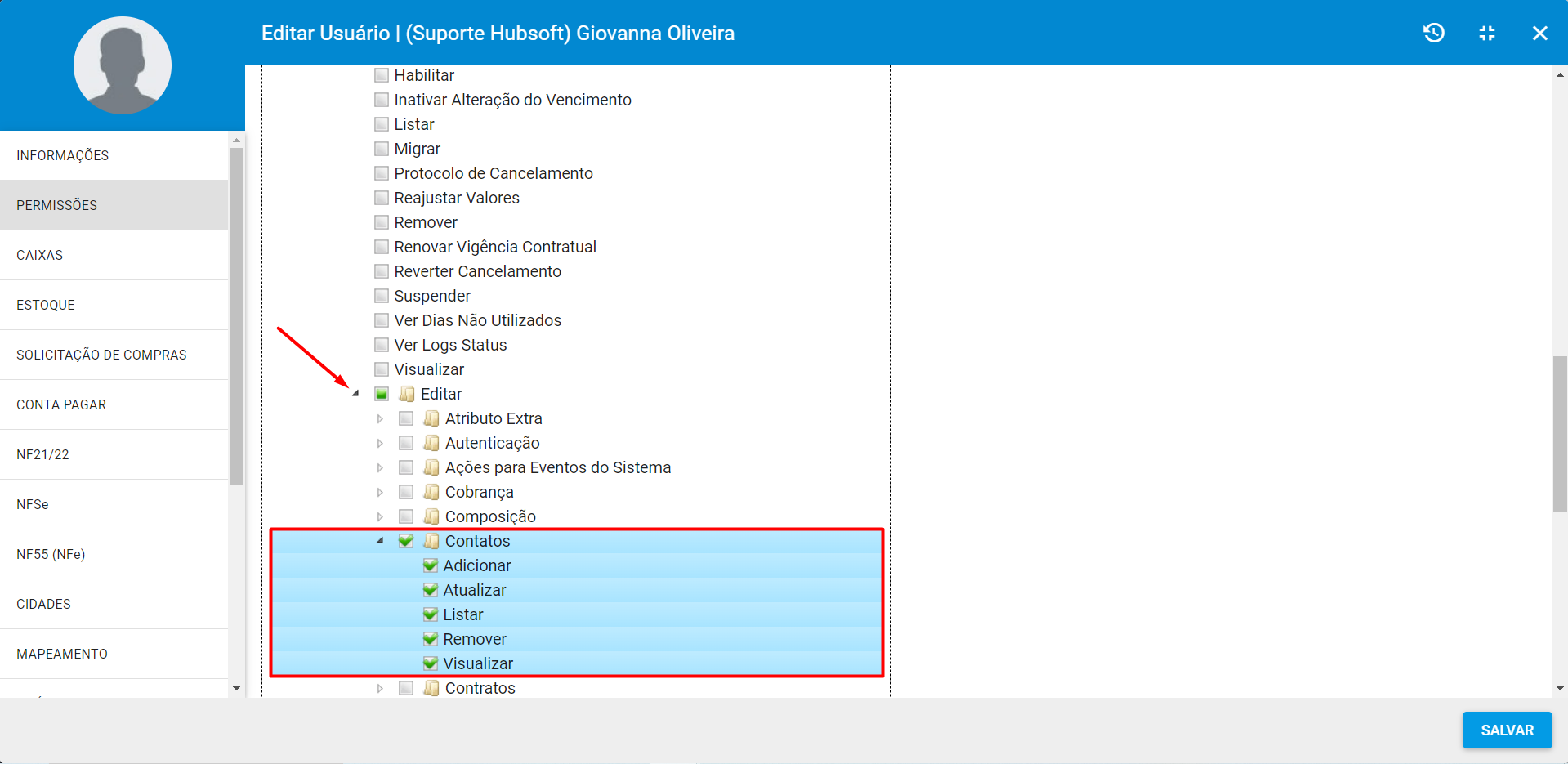Toggle Reverter Cancelamento checkbox

382,271
